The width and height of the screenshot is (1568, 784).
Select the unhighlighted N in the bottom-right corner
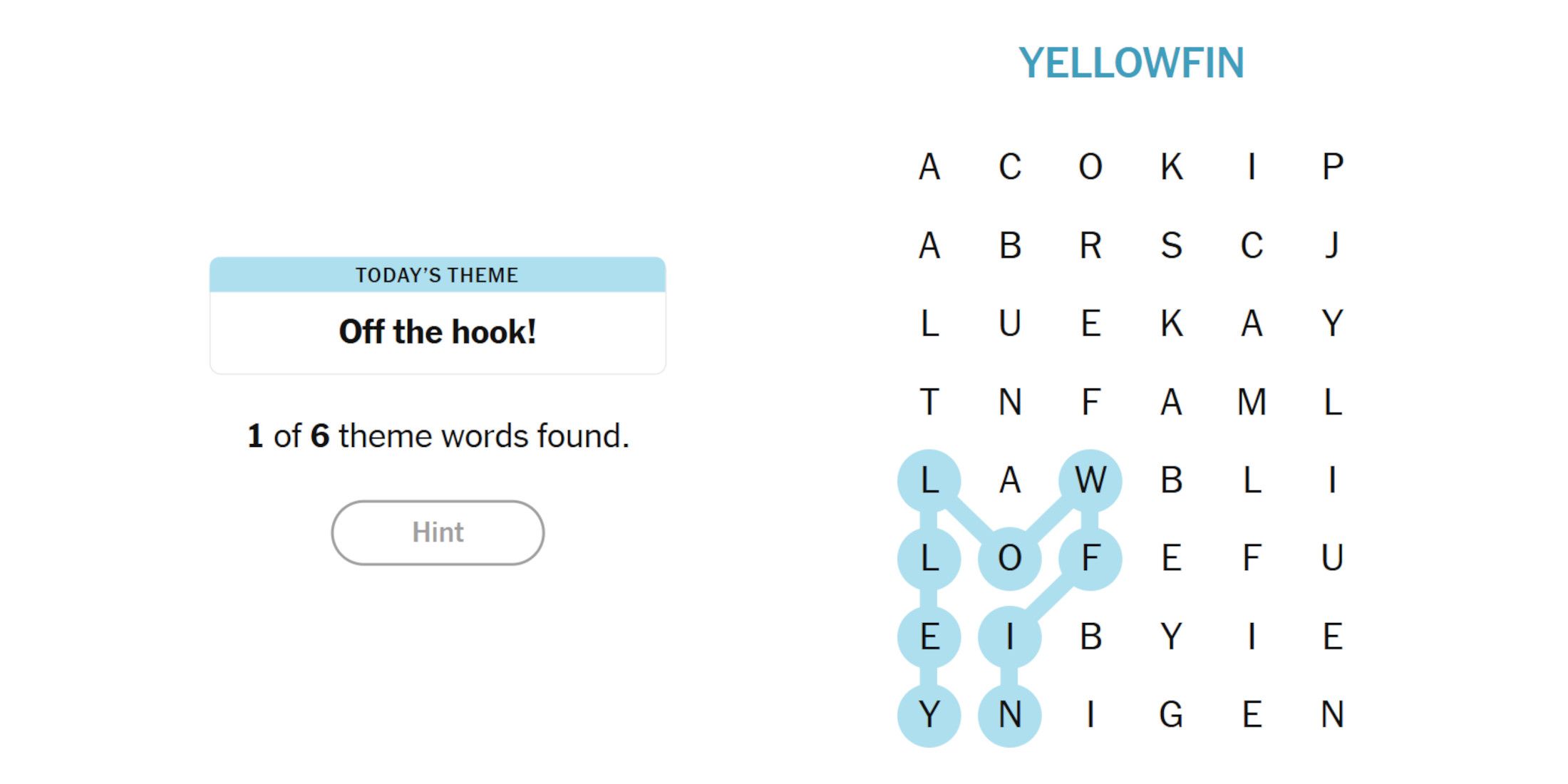(1332, 714)
